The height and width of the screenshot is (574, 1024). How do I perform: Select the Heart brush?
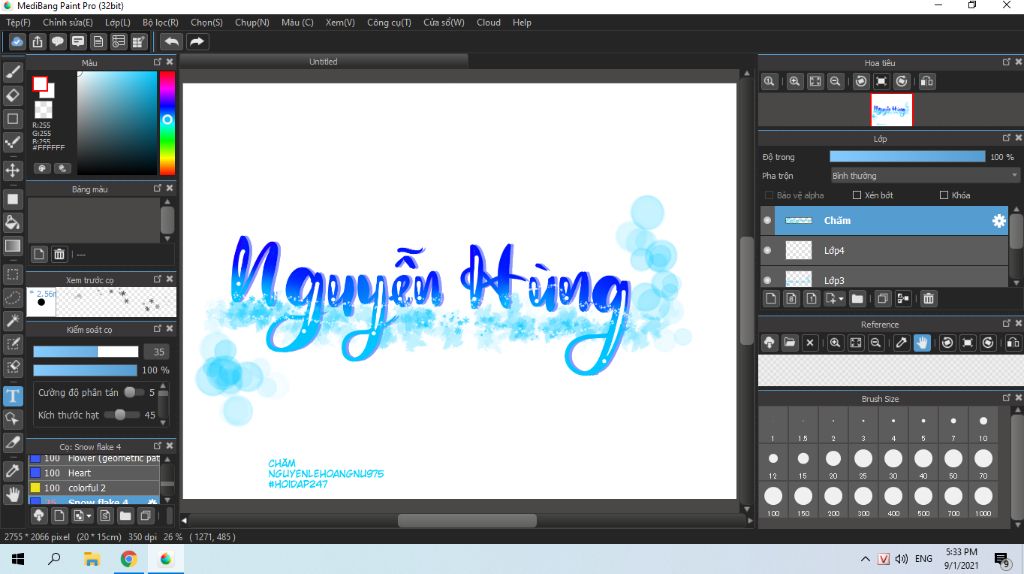94,473
